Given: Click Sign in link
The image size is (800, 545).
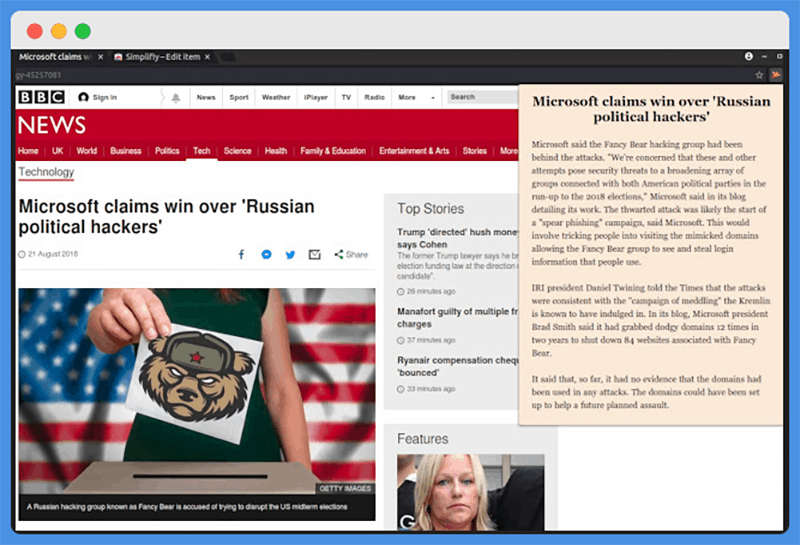Looking at the screenshot, I should (x=97, y=97).
